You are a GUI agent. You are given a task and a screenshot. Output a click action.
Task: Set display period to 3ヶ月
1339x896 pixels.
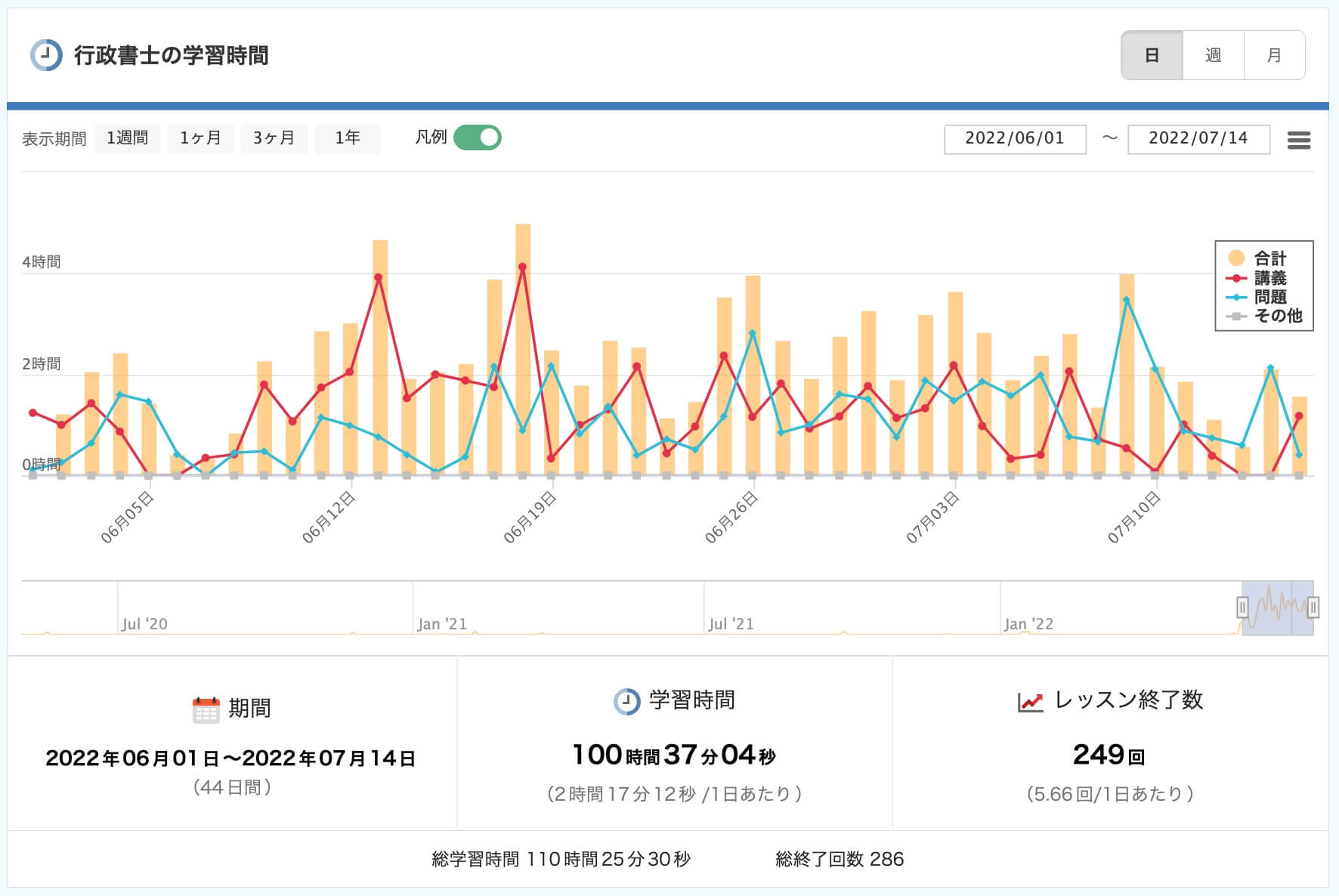(274, 138)
